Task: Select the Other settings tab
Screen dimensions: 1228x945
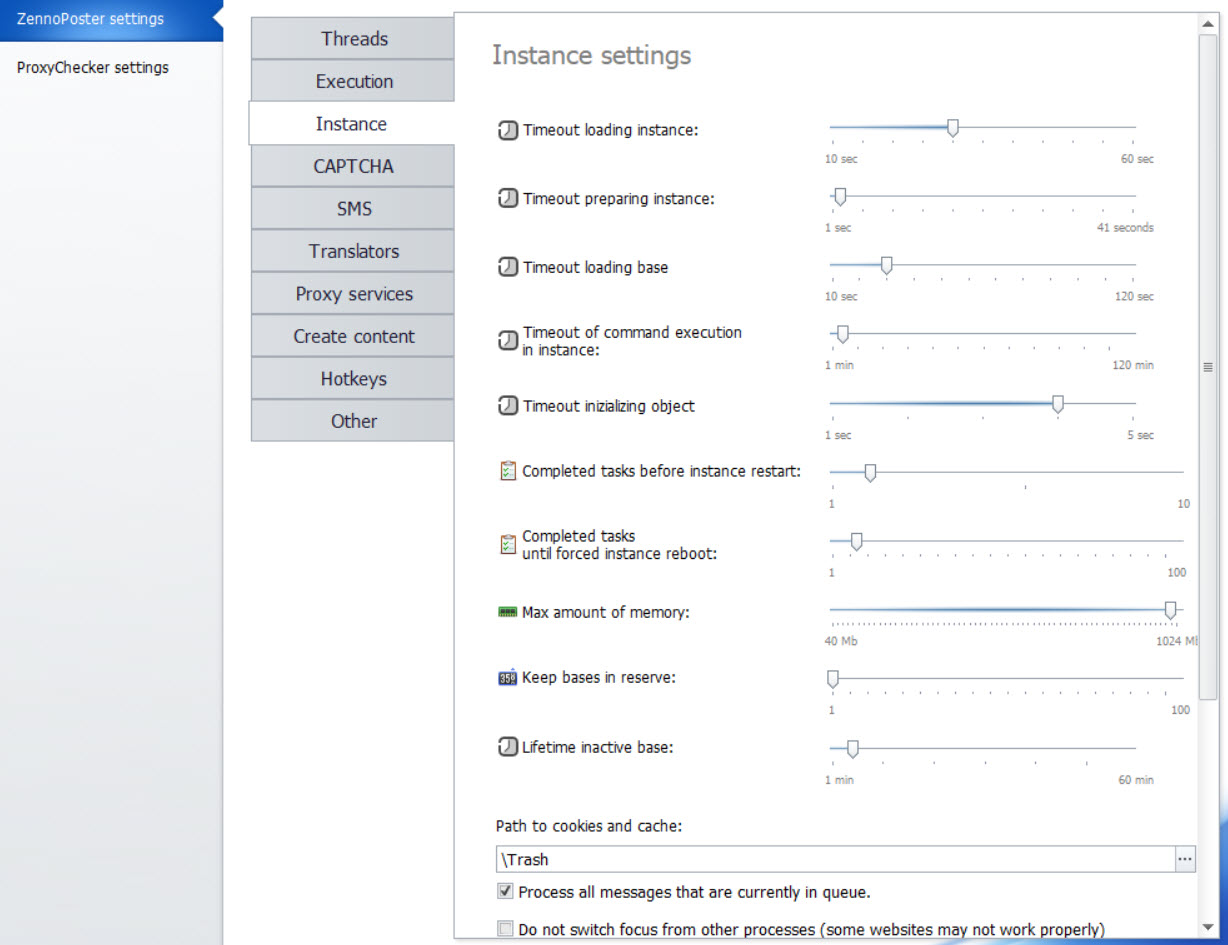Action: pyautogui.click(x=353, y=421)
